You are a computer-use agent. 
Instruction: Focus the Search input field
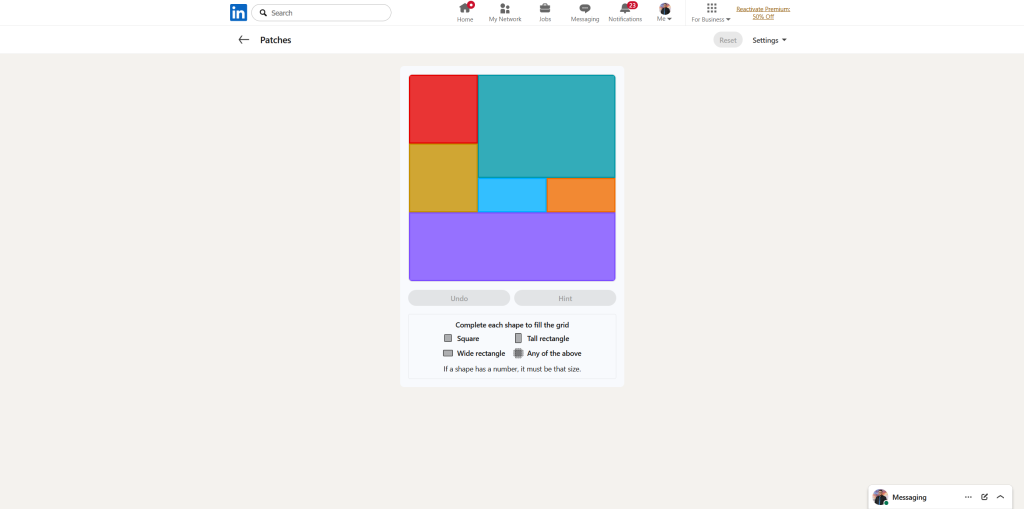pyautogui.click(x=321, y=12)
